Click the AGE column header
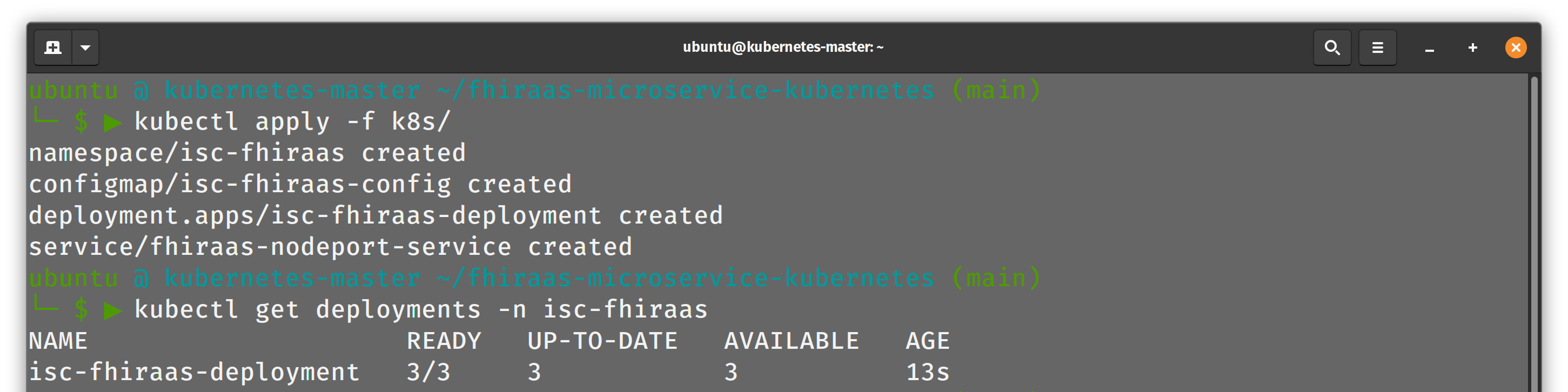1568x392 pixels. coord(928,341)
